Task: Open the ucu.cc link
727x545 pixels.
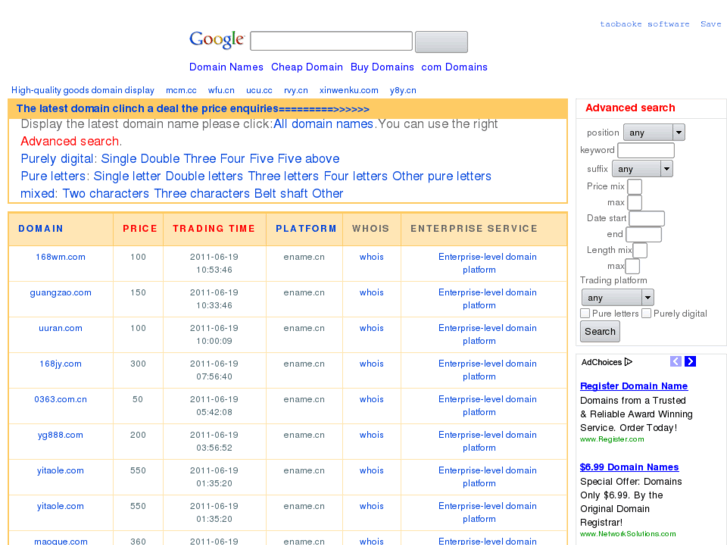Action: click(x=259, y=90)
